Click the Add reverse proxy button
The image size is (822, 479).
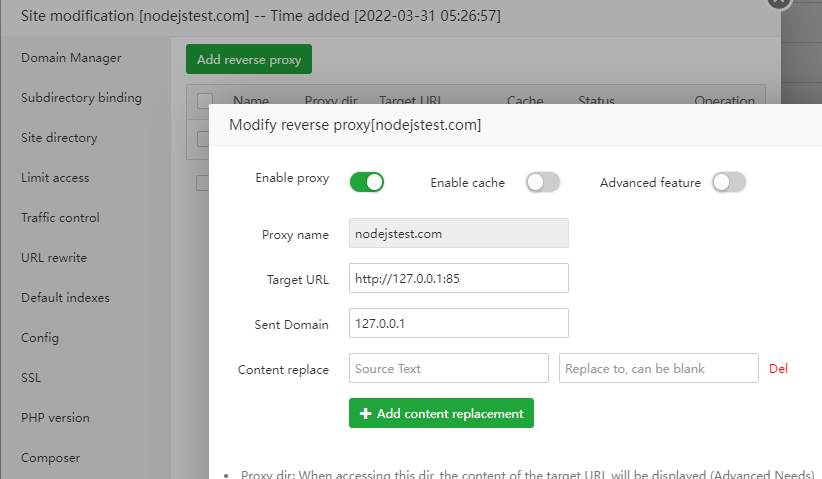click(x=249, y=59)
